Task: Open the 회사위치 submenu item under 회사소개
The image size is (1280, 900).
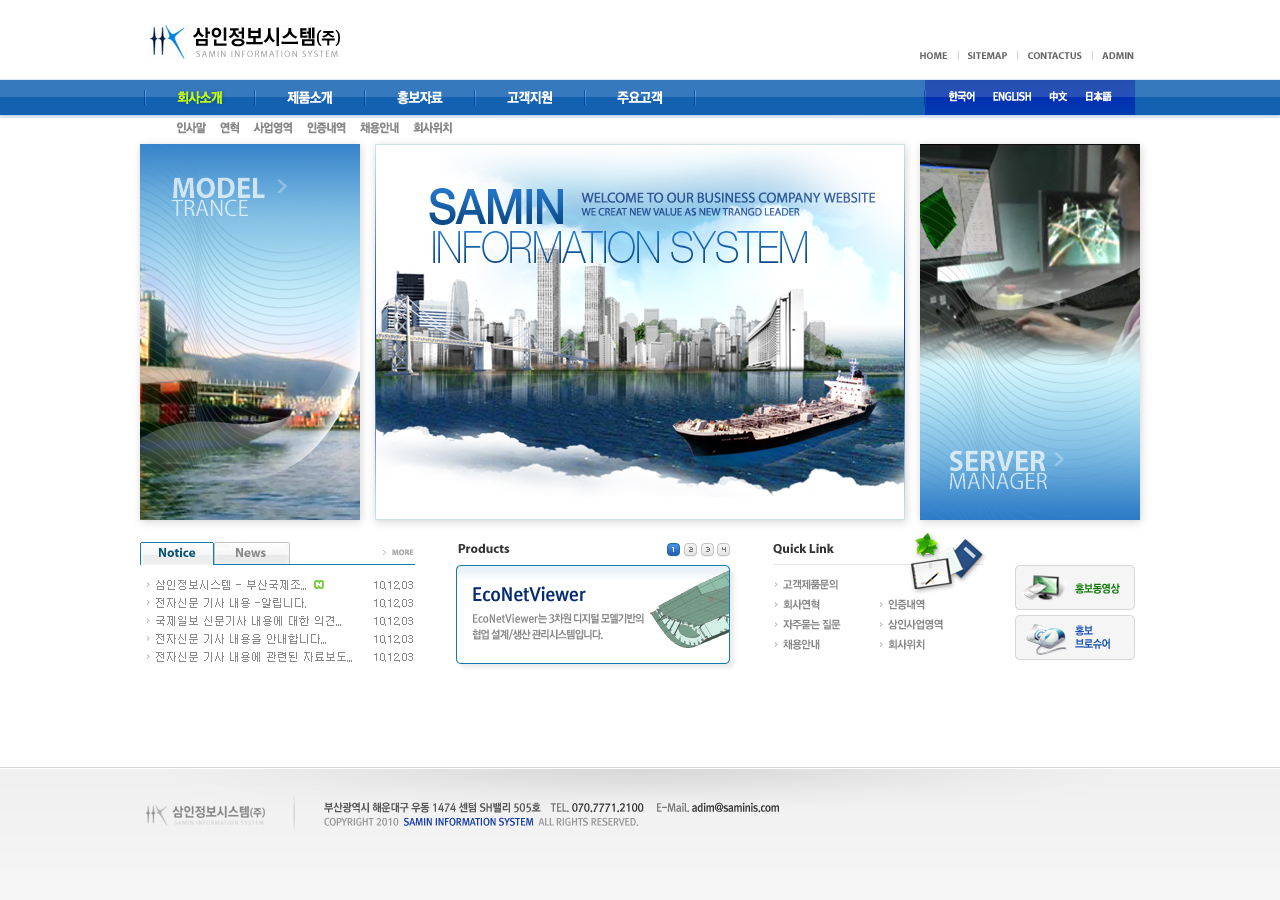Action: (x=432, y=128)
